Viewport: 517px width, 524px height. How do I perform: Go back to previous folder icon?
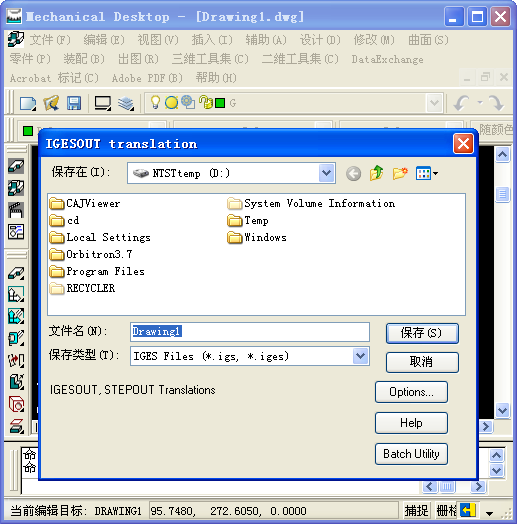(x=353, y=173)
